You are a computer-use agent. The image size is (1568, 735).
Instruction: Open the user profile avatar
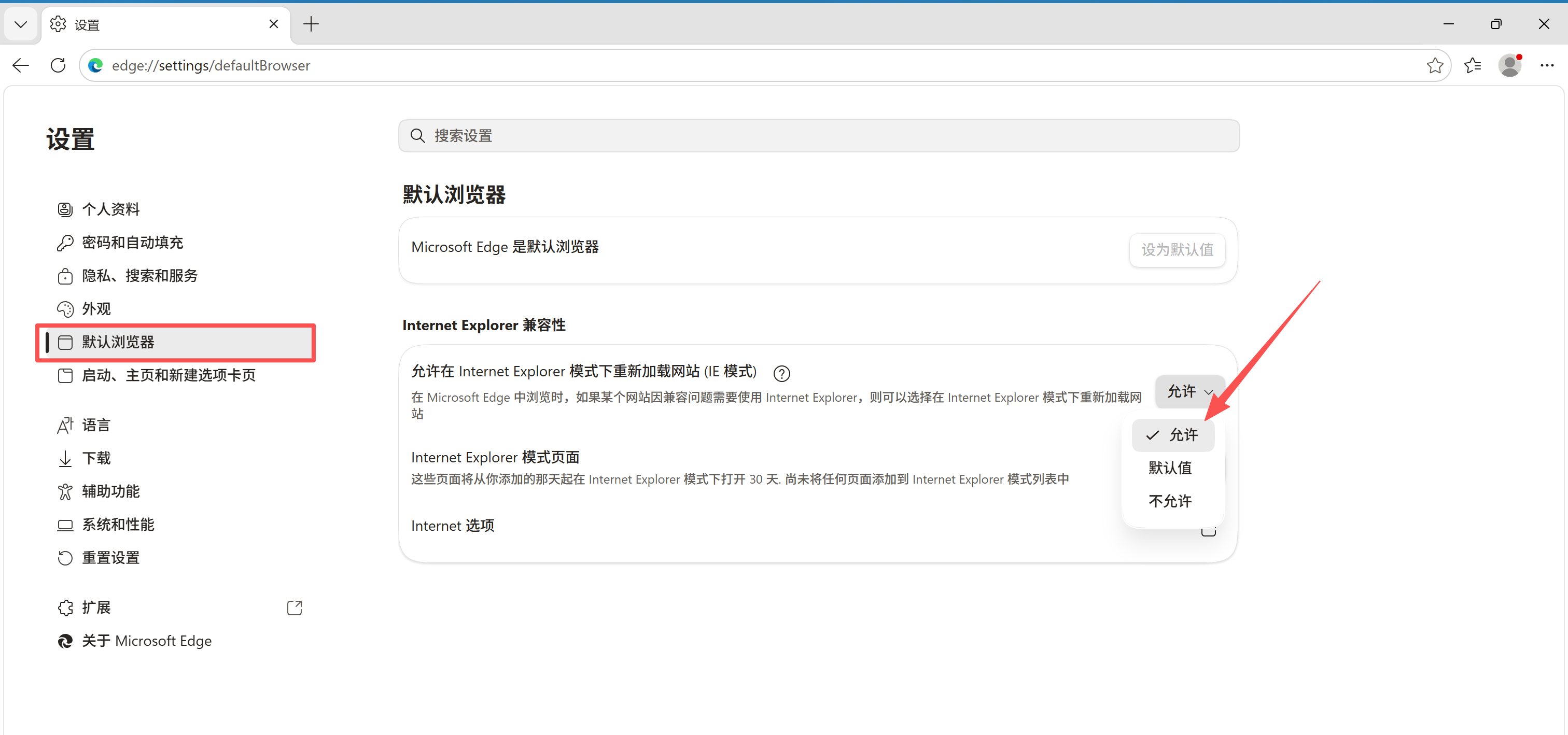tap(1510, 65)
